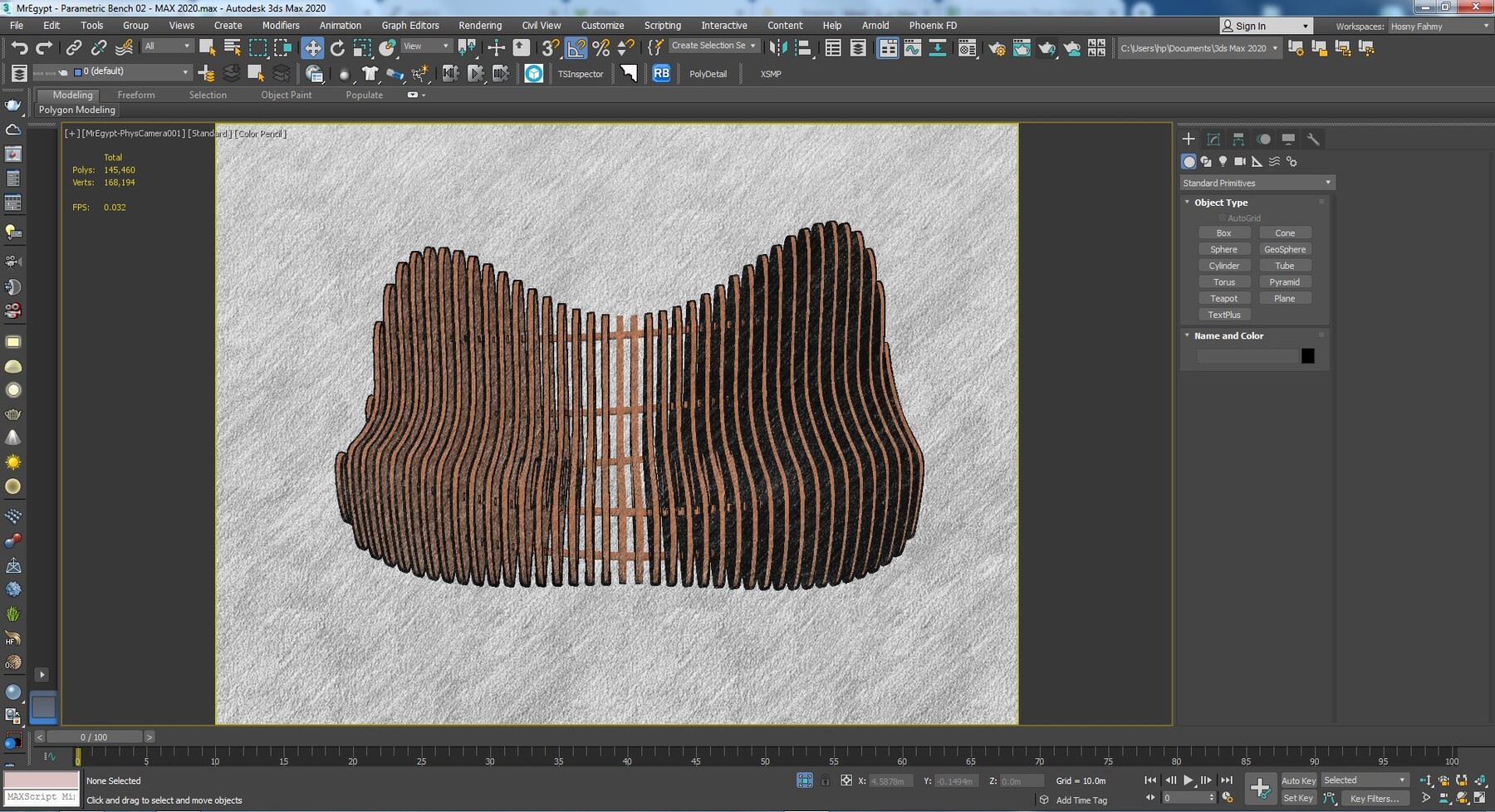Switch to the Freeform ribbon tab

click(136, 95)
